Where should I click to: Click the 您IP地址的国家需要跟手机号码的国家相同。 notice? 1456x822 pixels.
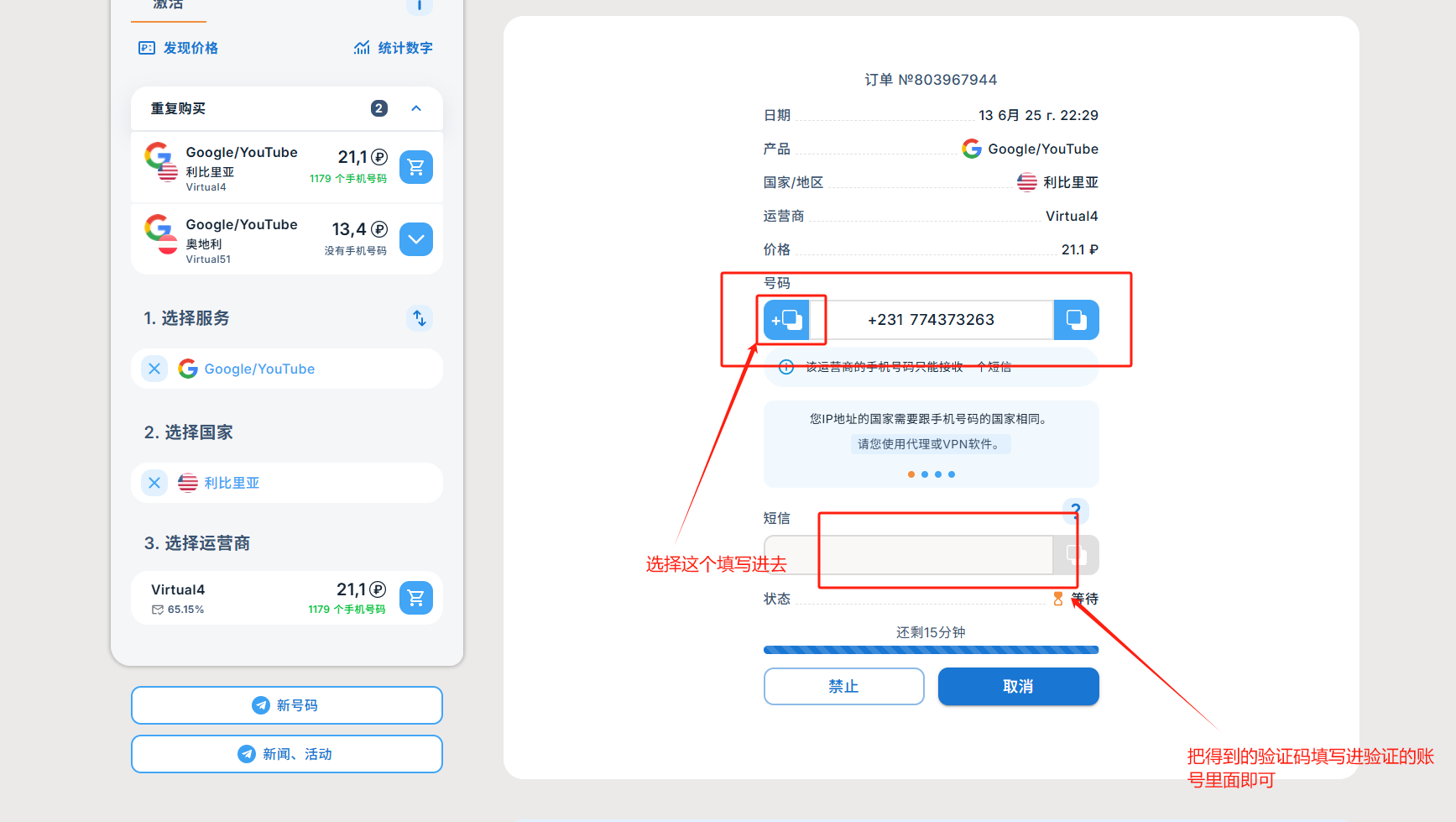click(x=932, y=419)
